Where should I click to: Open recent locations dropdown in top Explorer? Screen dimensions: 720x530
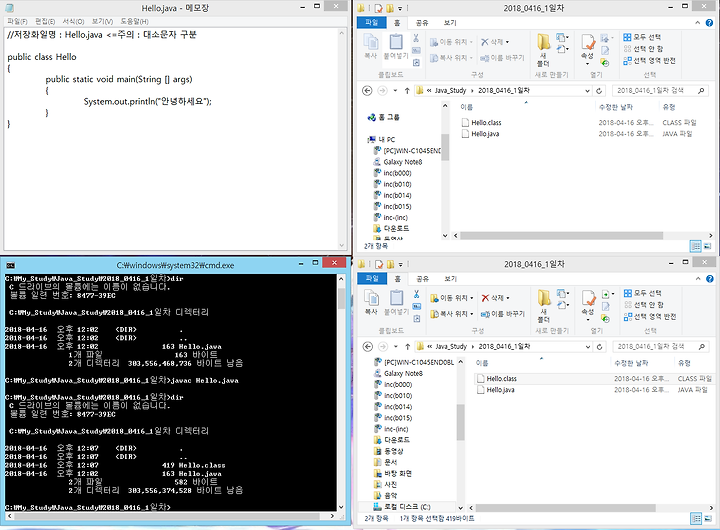395,90
